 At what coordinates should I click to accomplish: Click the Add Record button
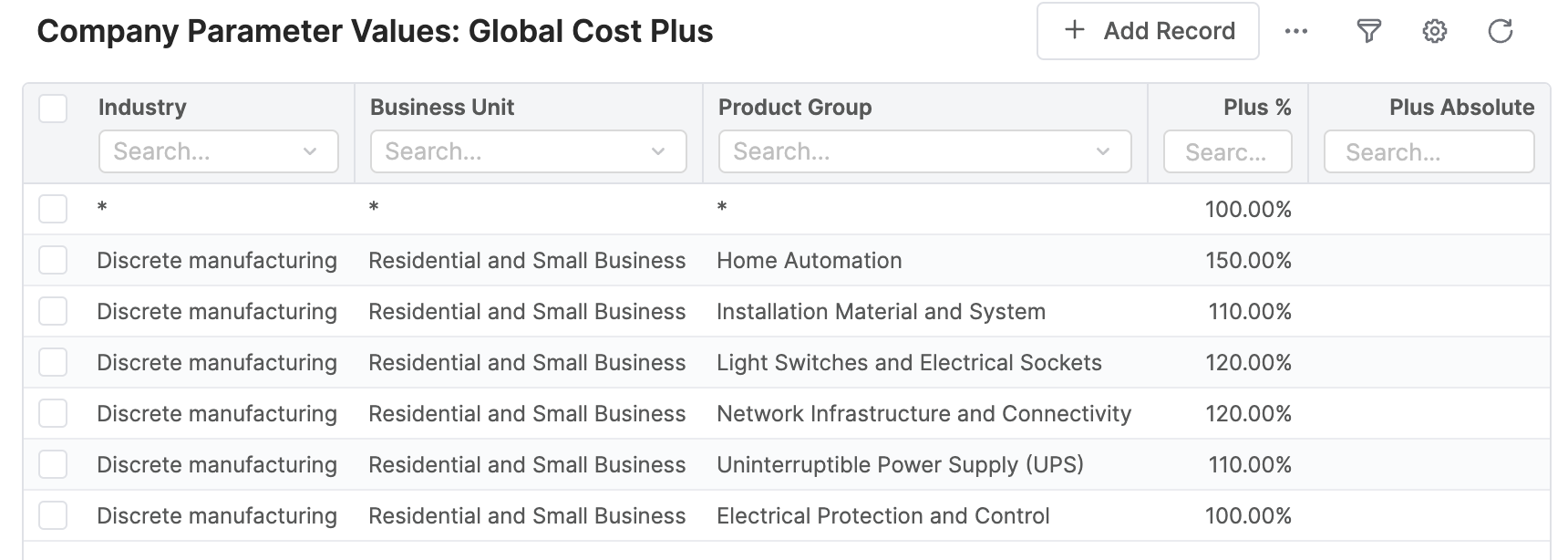pyautogui.click(x=1148, y=32)
